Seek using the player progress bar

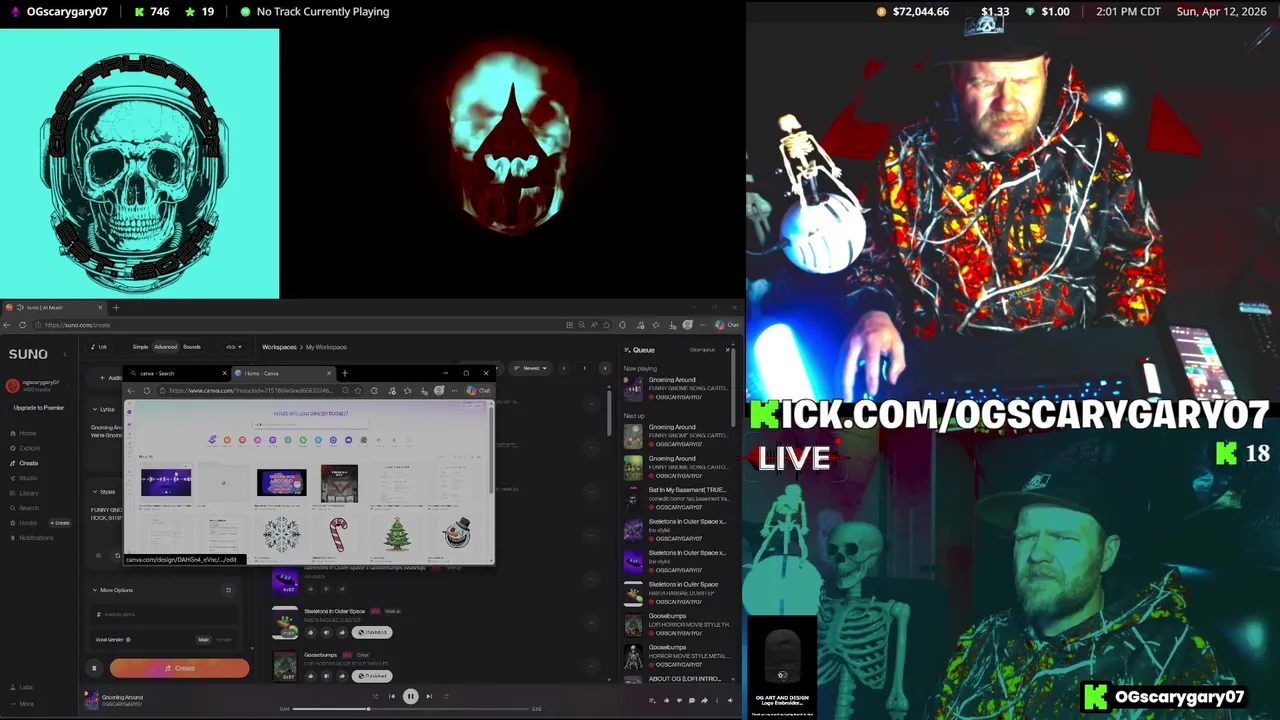[412, 709]
